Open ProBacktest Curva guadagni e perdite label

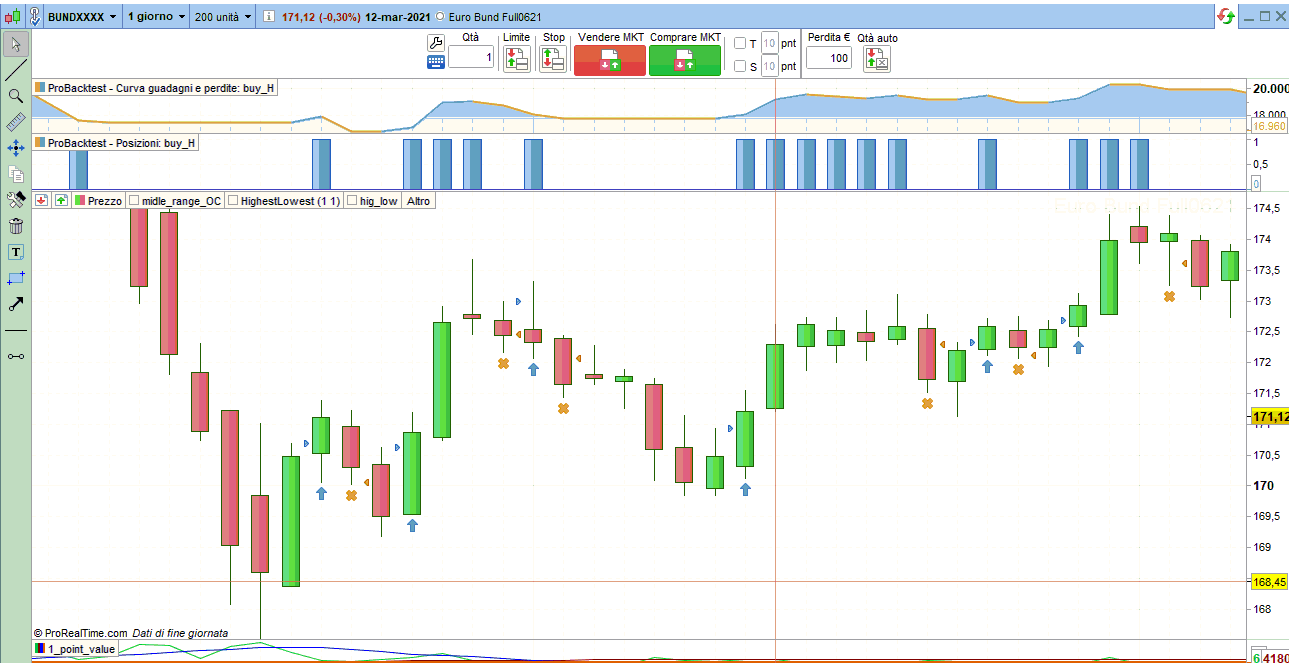155,88
